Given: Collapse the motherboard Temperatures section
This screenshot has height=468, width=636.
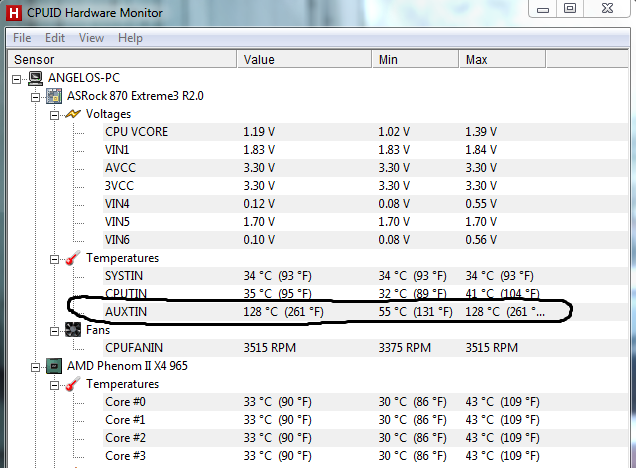Looking at the screenshot, I should 54,260.
